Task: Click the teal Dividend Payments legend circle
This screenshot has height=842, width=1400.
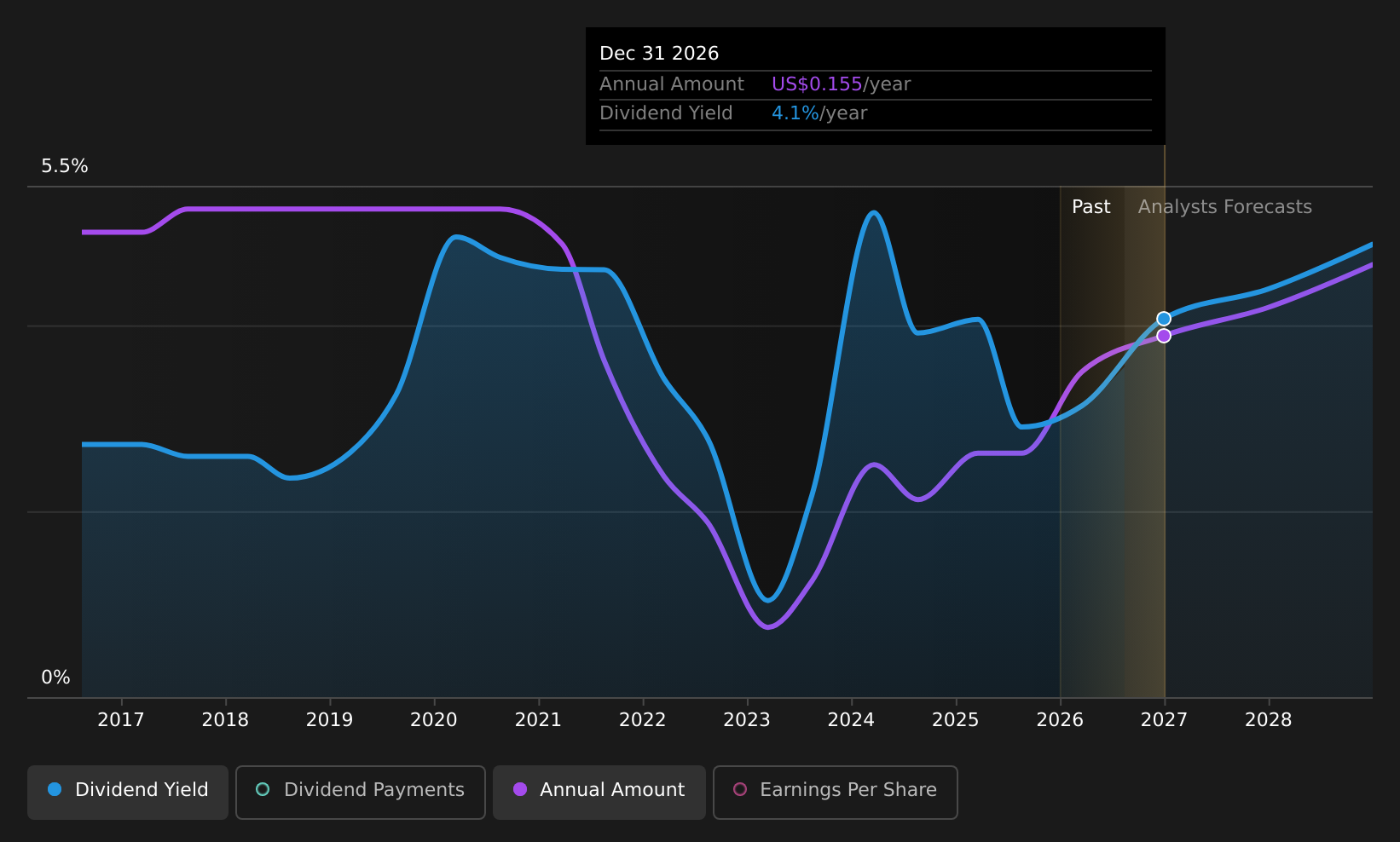Action: click(x=263, y=789)
